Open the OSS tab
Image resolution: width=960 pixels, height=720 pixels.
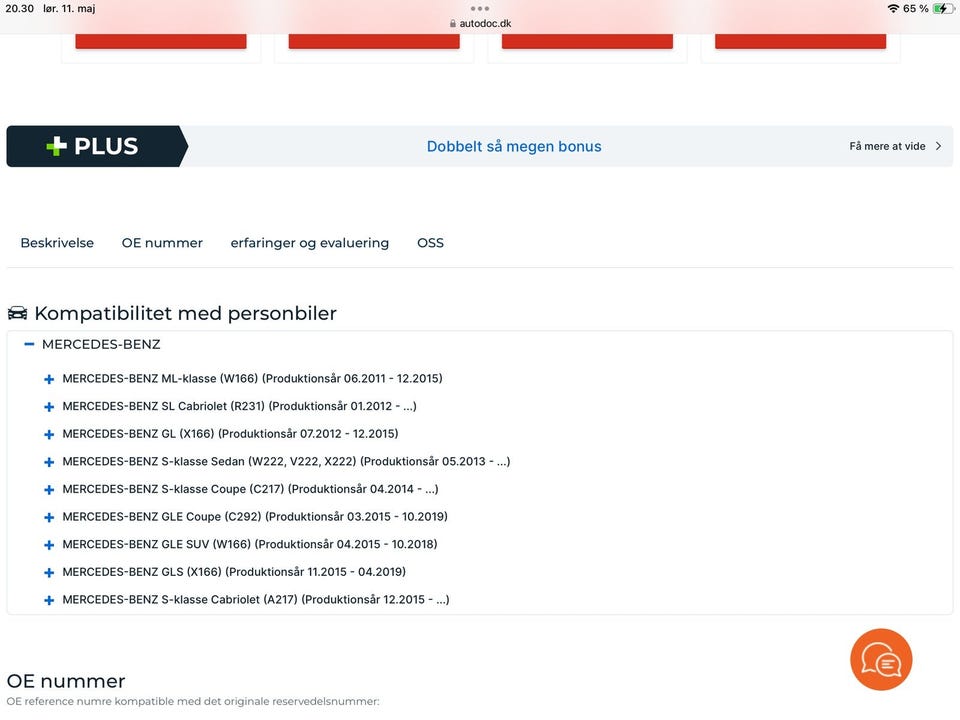click(430, 243)
